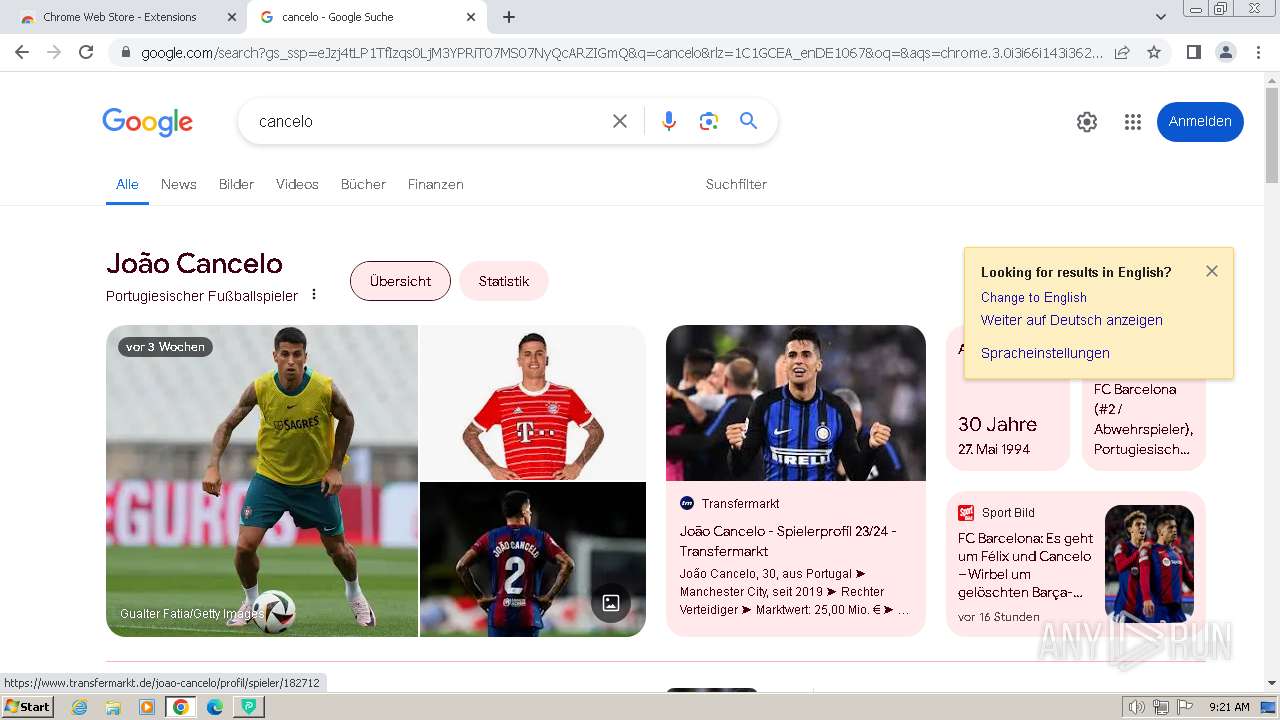The image size is (1280, 720).
Task: Open the side panel icon
Action: [x=1193, y=52]
